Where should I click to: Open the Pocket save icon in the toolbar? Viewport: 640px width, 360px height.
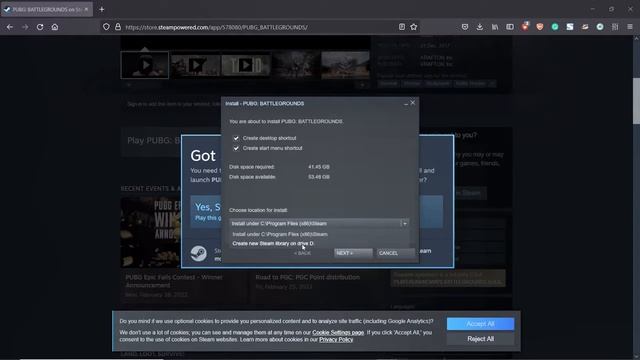click(465, 27)
